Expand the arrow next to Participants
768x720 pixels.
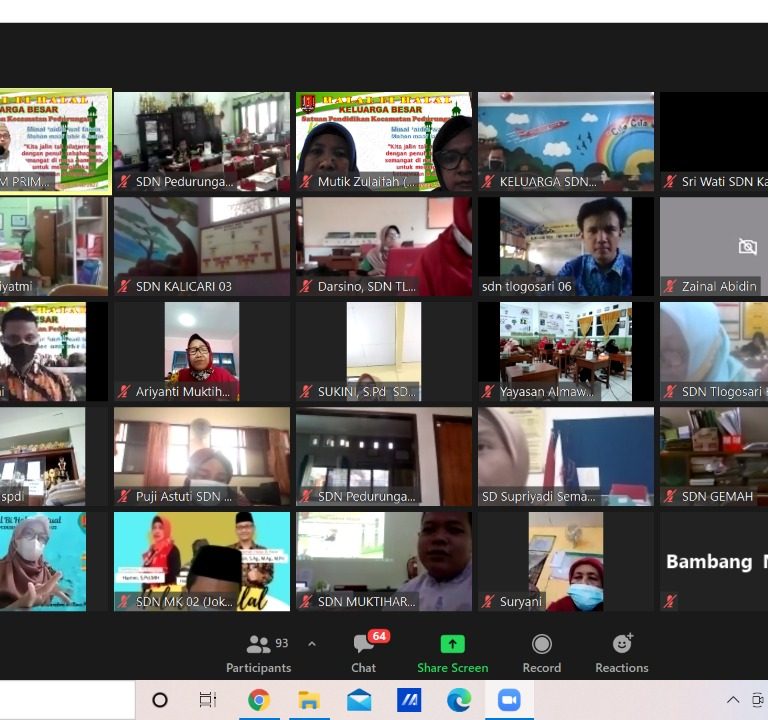(x=312, y=644)
